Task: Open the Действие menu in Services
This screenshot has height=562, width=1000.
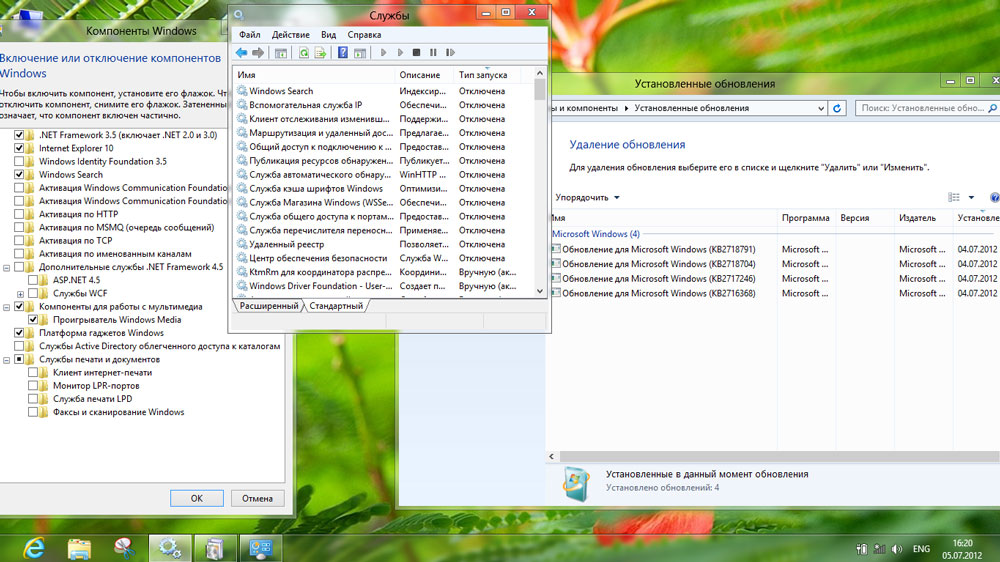Action: point(290,35)
